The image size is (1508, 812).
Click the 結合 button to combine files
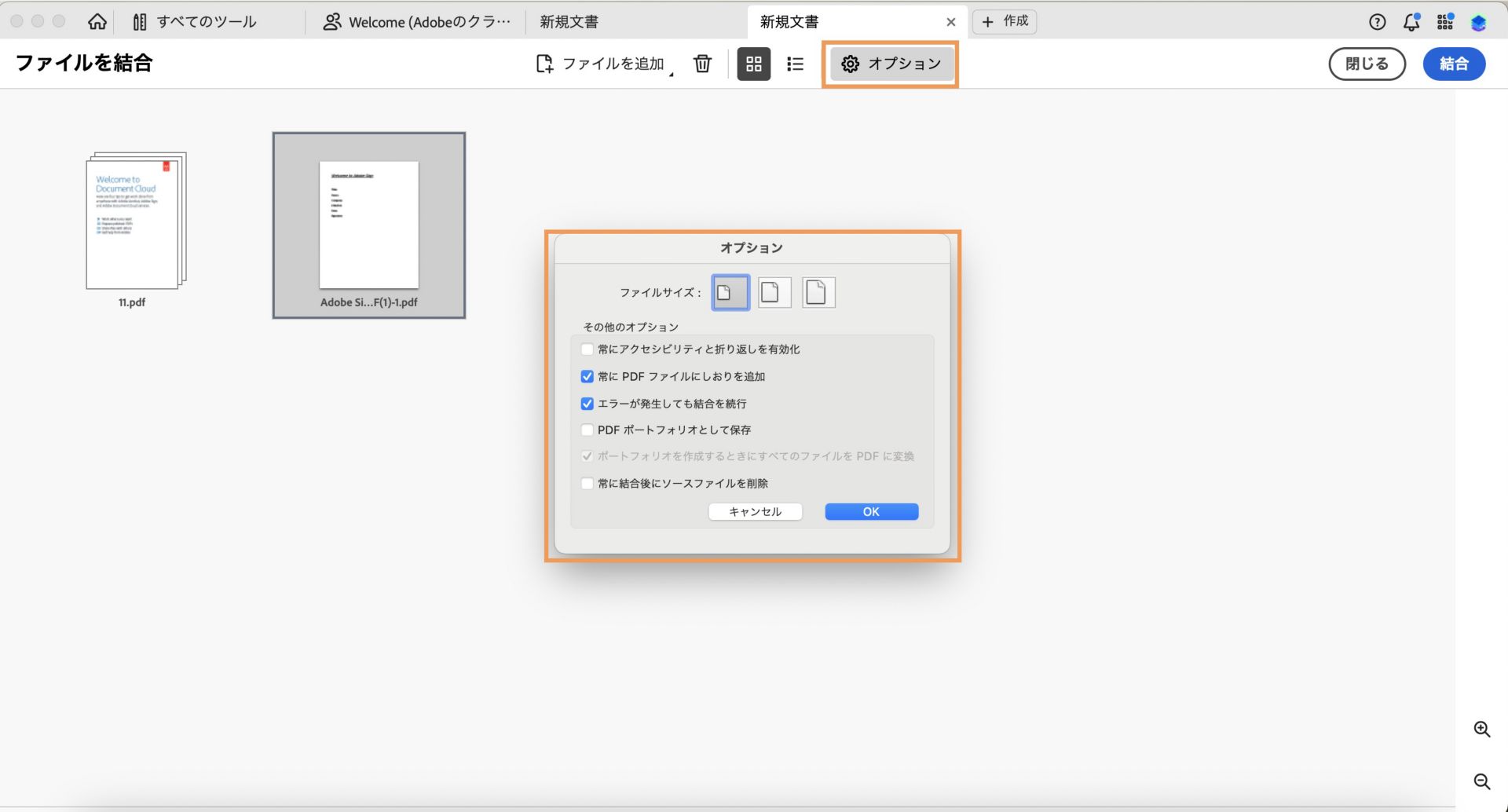(x=1454, y=64)
